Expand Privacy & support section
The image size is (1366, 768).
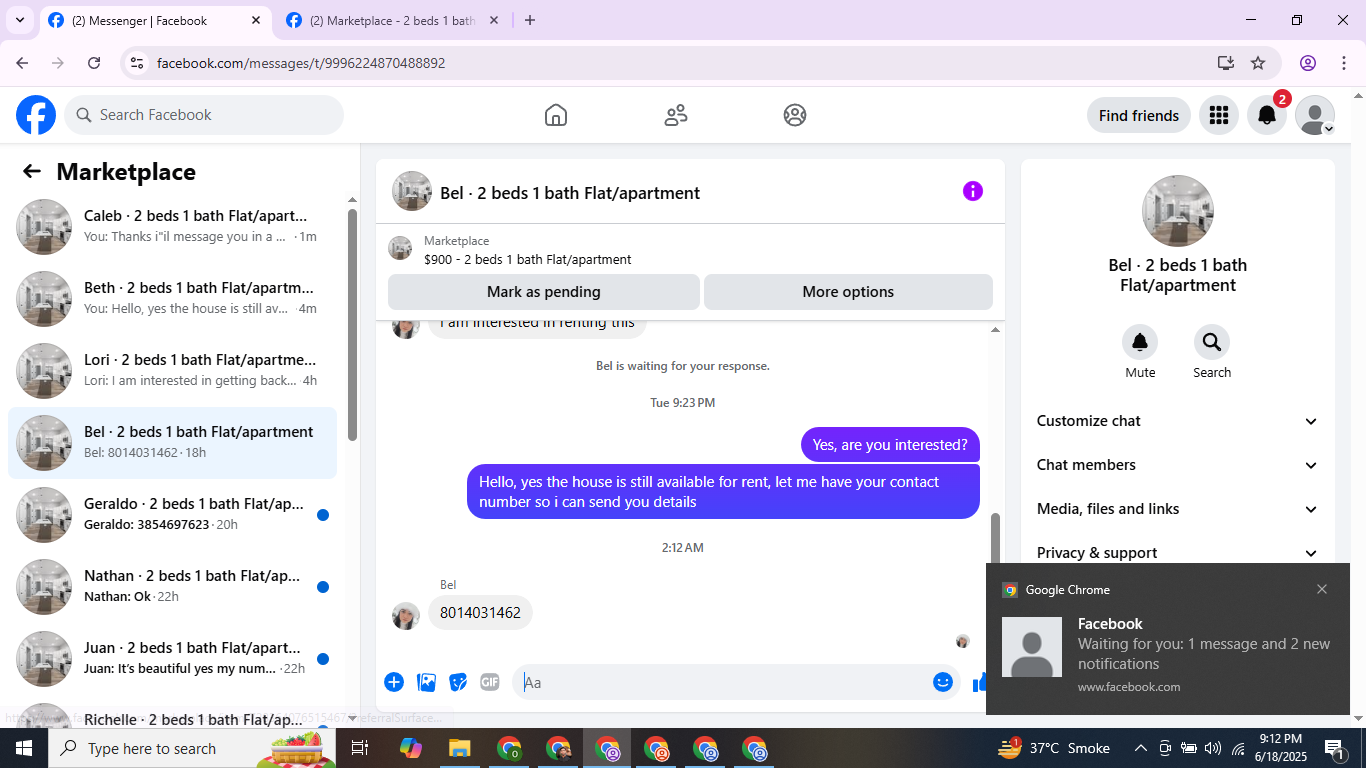click(1178, 553)
